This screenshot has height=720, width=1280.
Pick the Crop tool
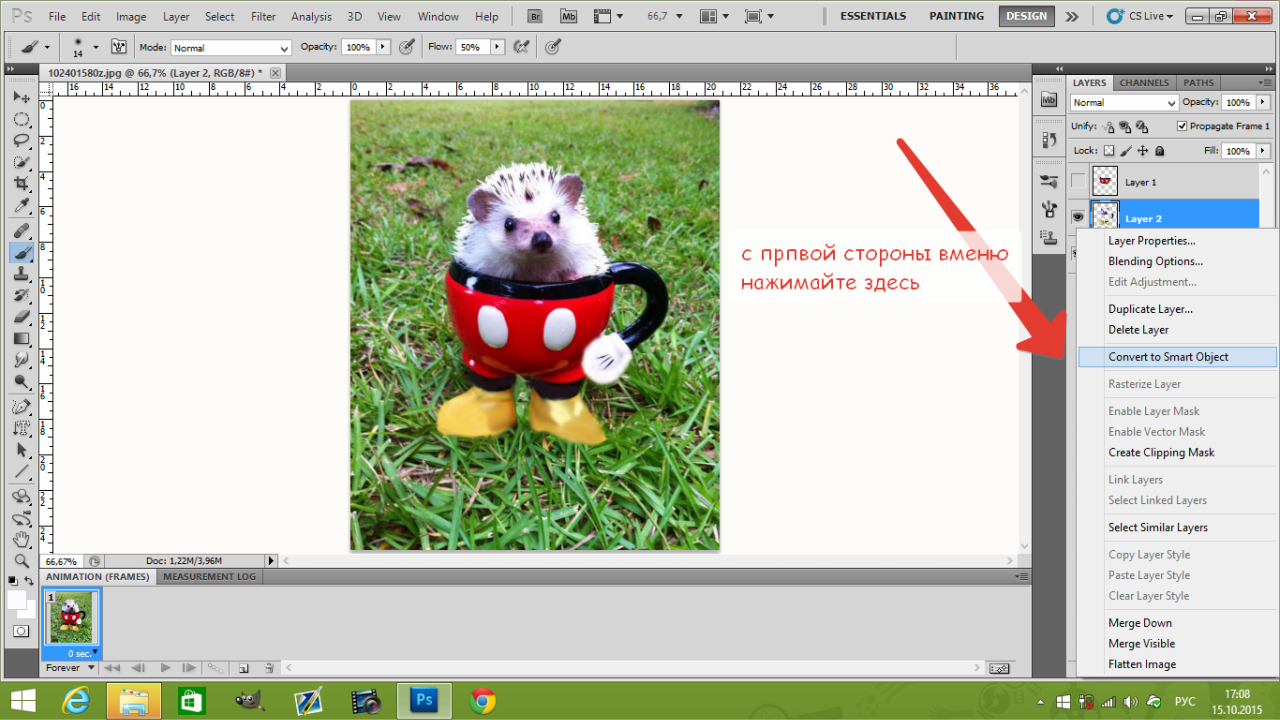click(x=21, y=184)
